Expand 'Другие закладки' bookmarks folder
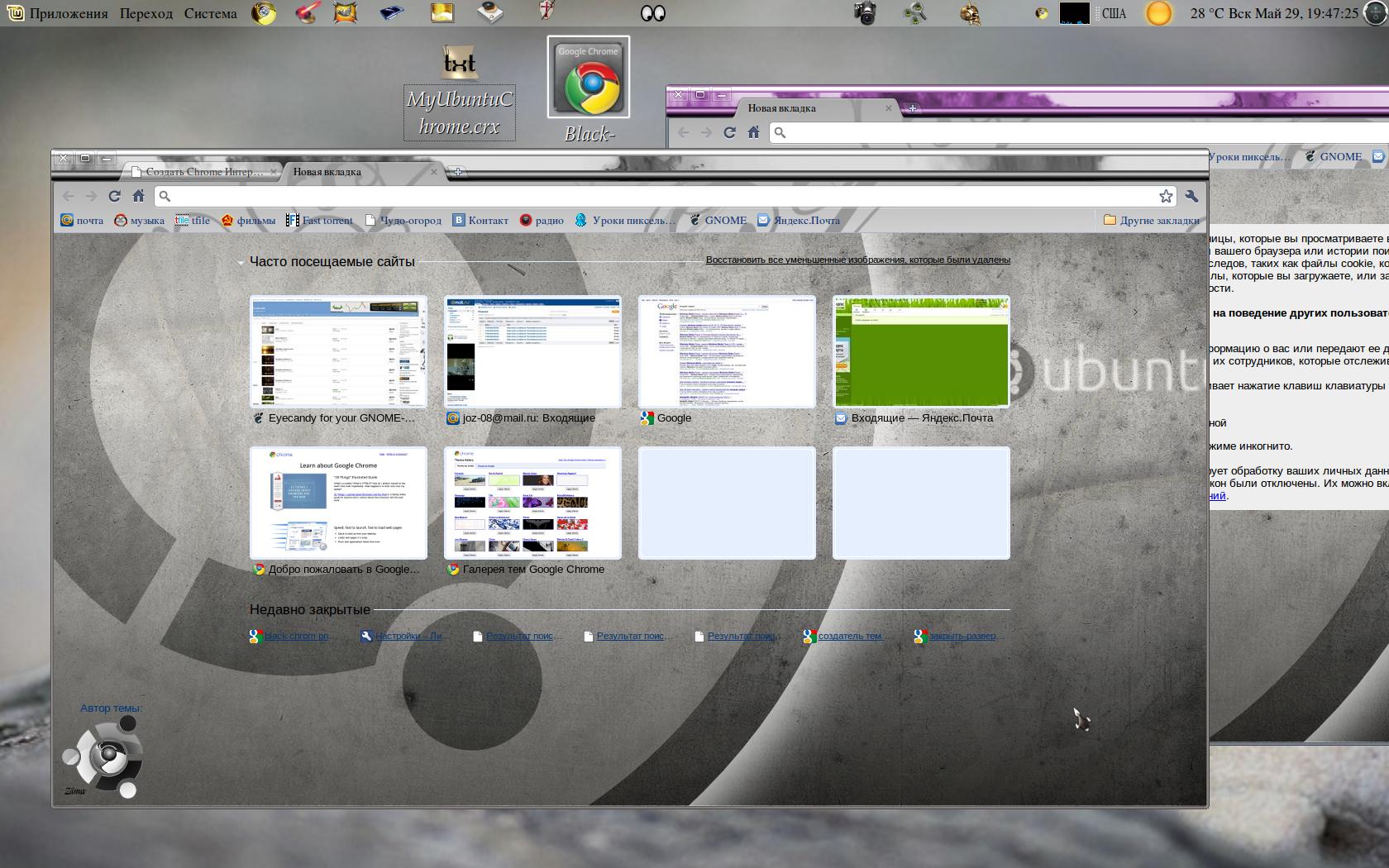Viewport: 1389px width, 868px height. (x=1151, y=220)
